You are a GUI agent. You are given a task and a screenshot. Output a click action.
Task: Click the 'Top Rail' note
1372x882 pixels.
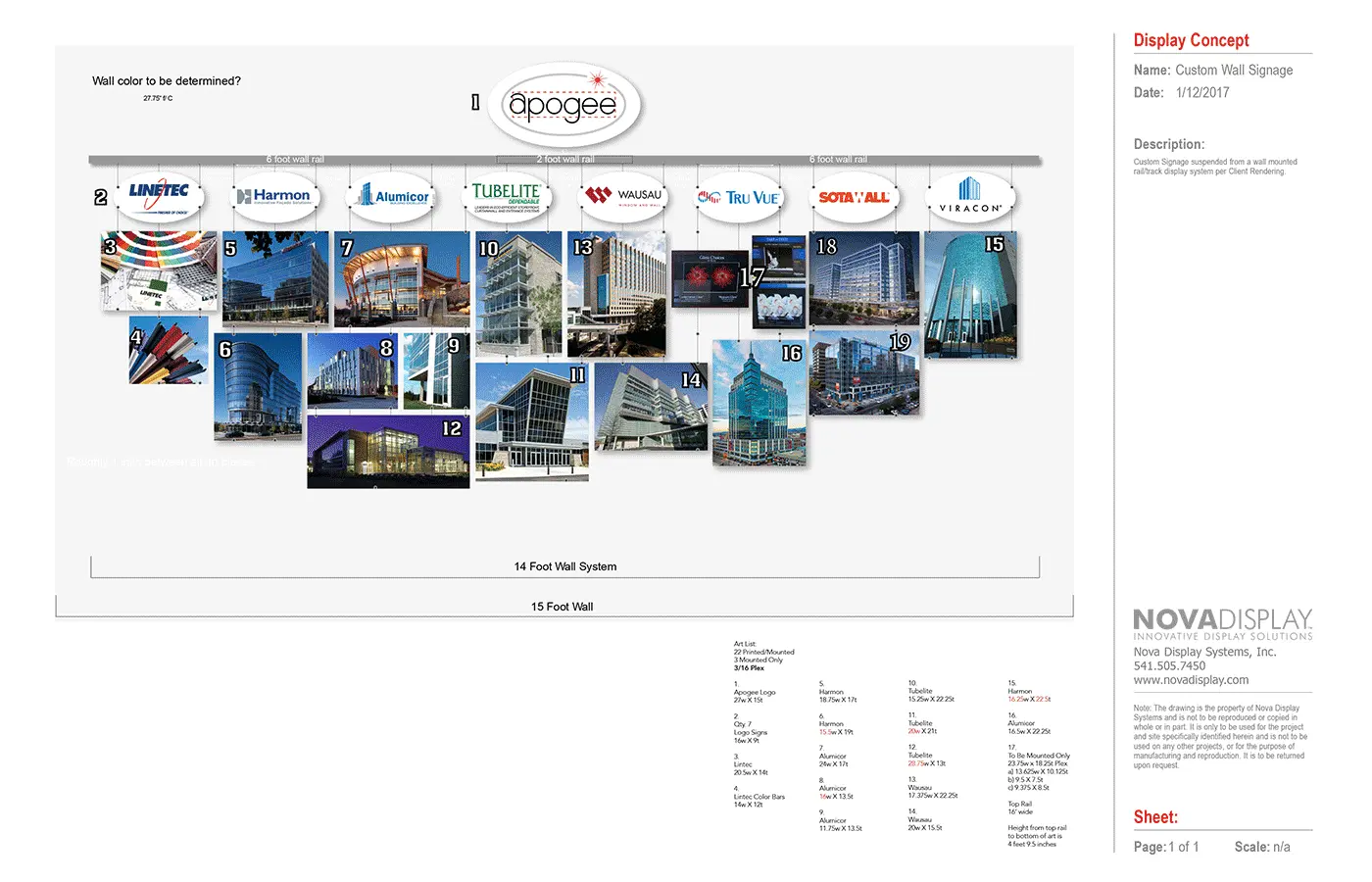coord(1019,804)
